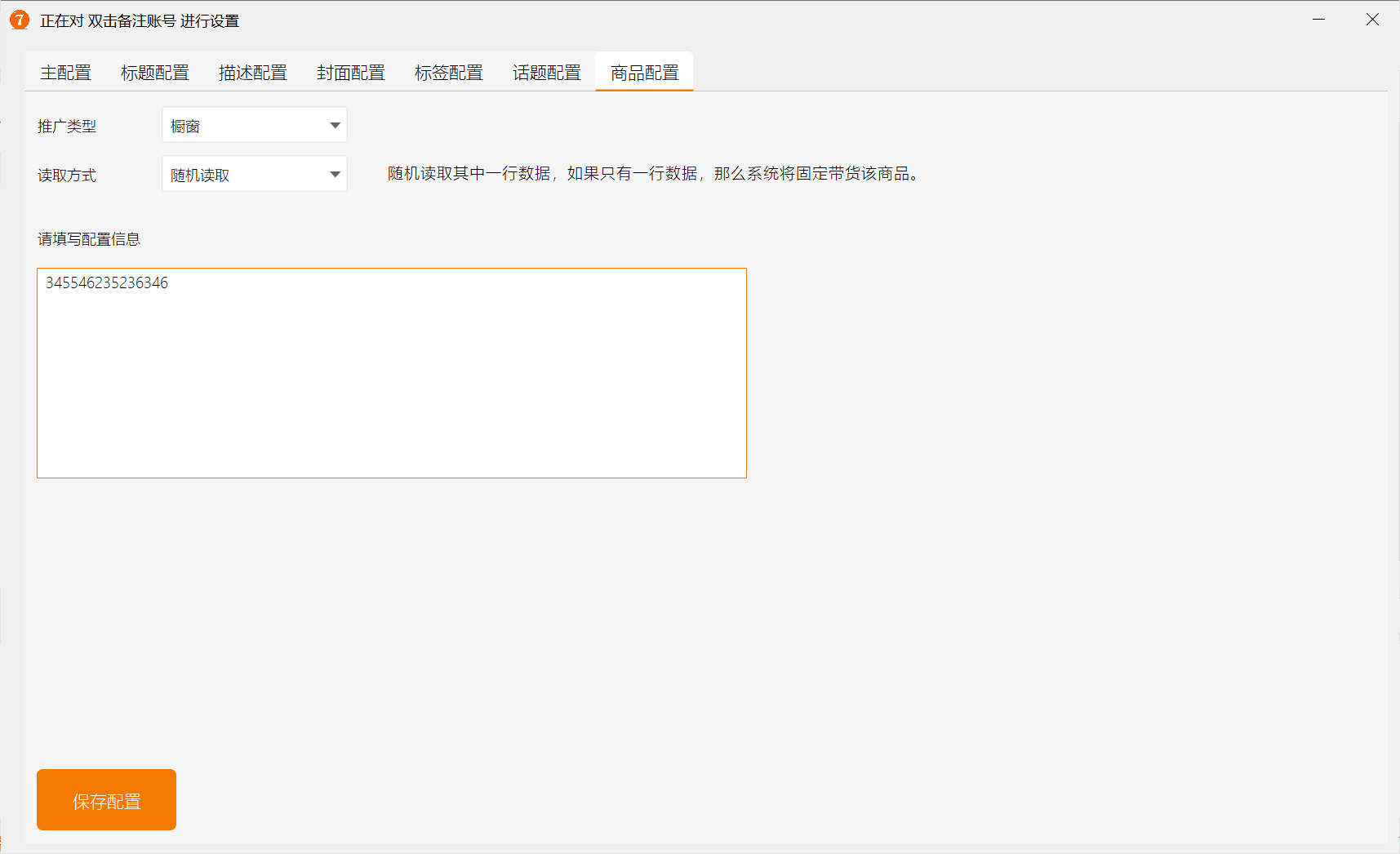Go to the 封面配置 tab
Viewport: 1400px width, 854px height.
tap(351, 73)
